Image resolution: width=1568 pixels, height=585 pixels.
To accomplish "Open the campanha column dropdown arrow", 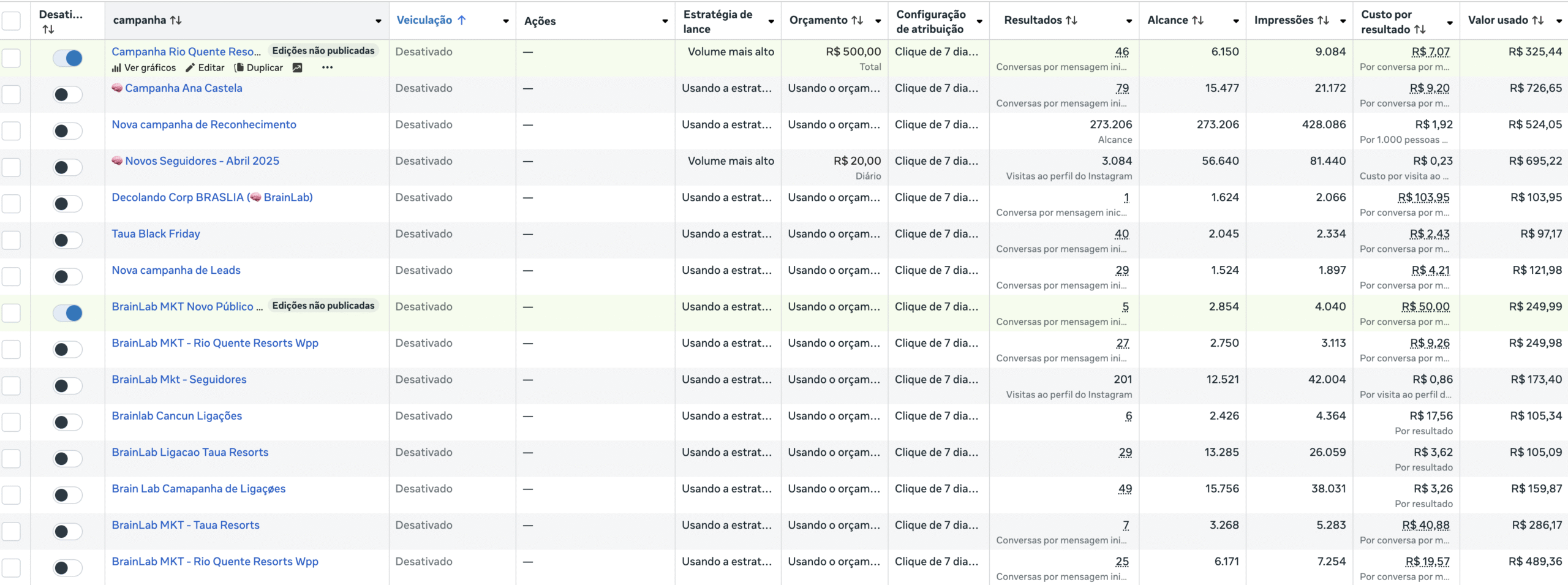I will (x=379, y=21).
